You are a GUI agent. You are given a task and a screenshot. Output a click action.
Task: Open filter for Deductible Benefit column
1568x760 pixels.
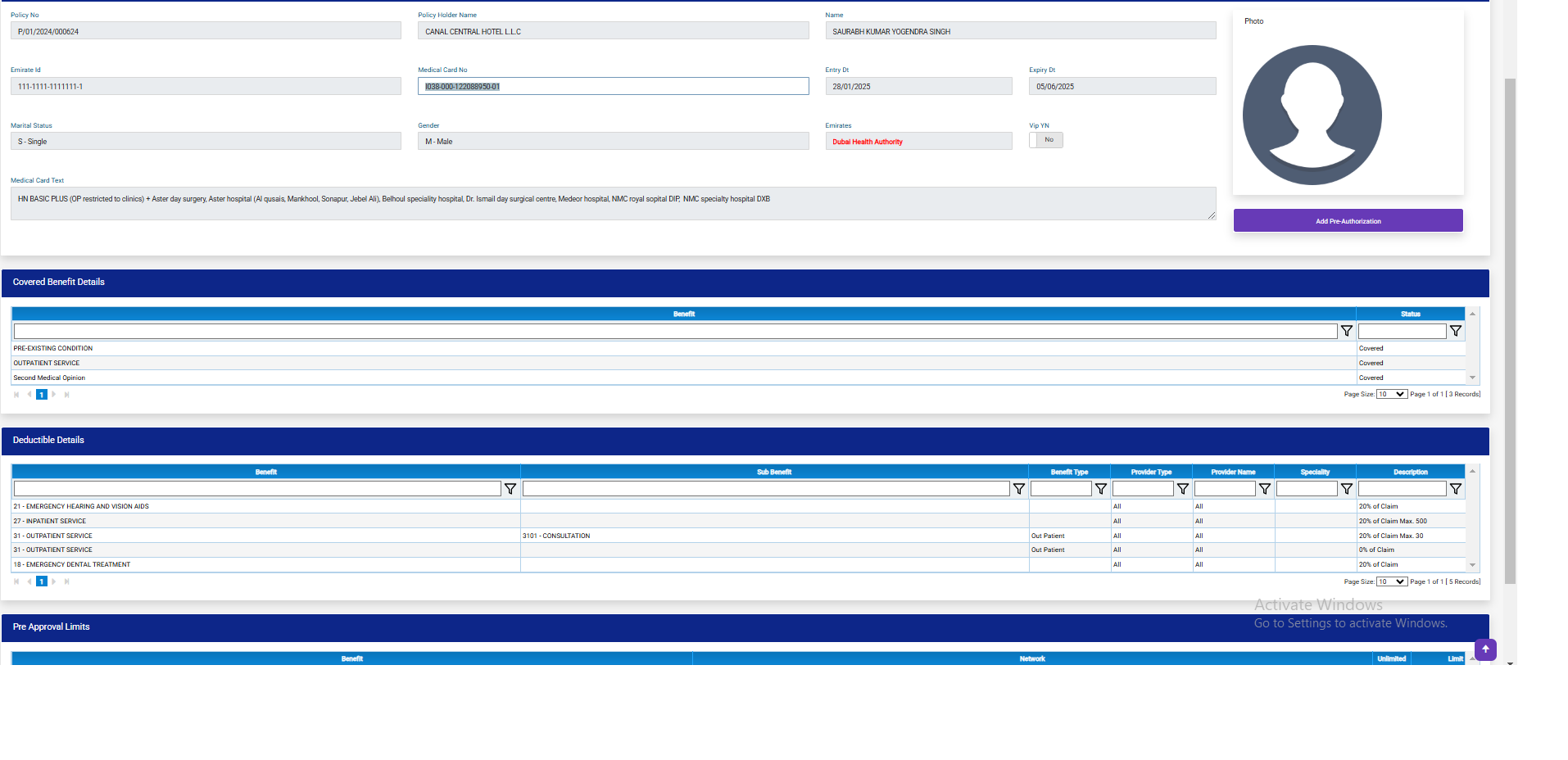(x=510, y=489)
